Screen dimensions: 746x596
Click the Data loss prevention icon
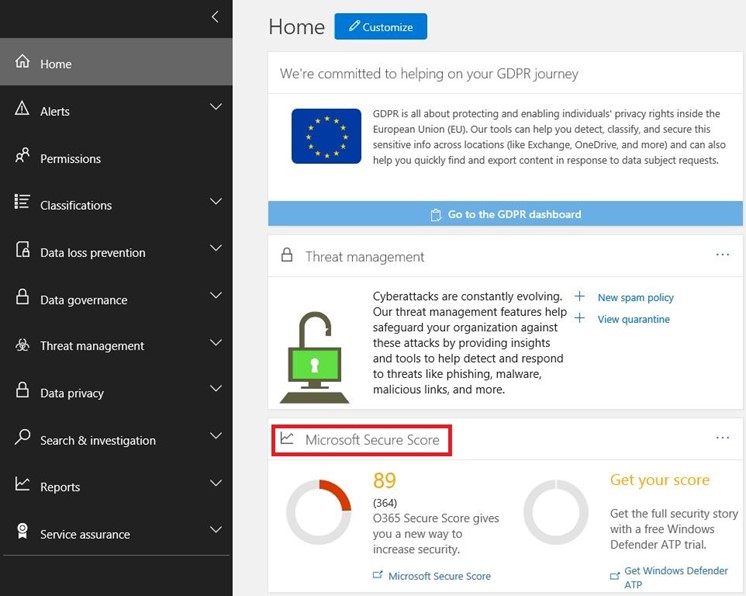point(22,249)
